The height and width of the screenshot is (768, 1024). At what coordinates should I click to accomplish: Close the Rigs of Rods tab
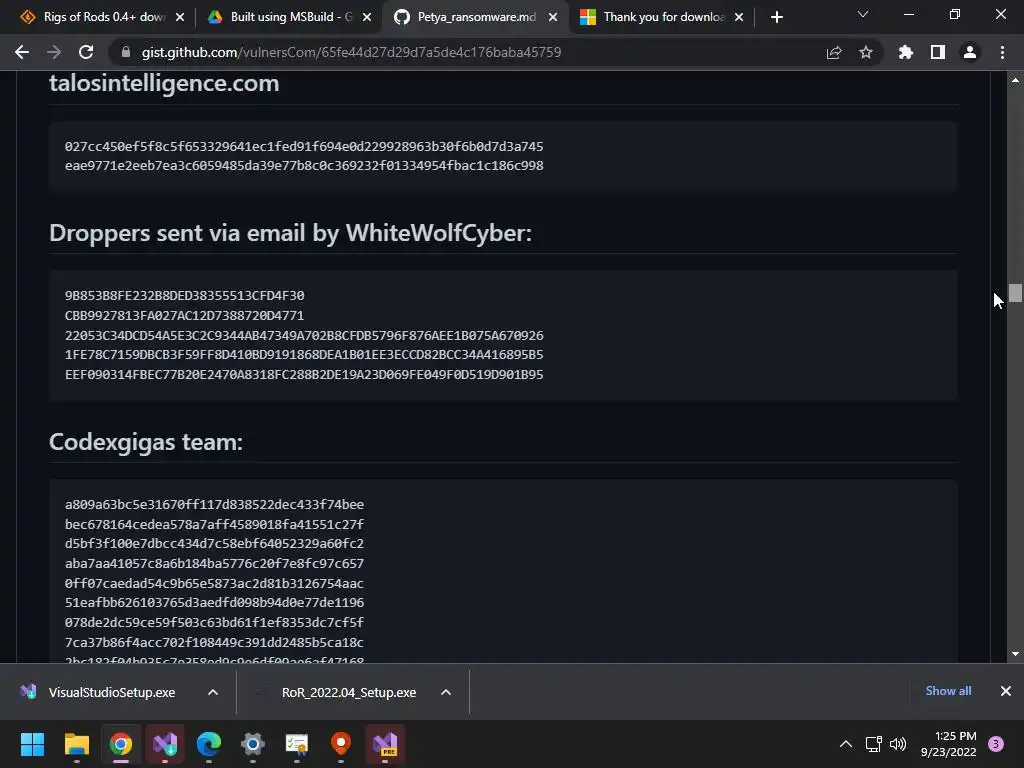(x=180, y=17)
